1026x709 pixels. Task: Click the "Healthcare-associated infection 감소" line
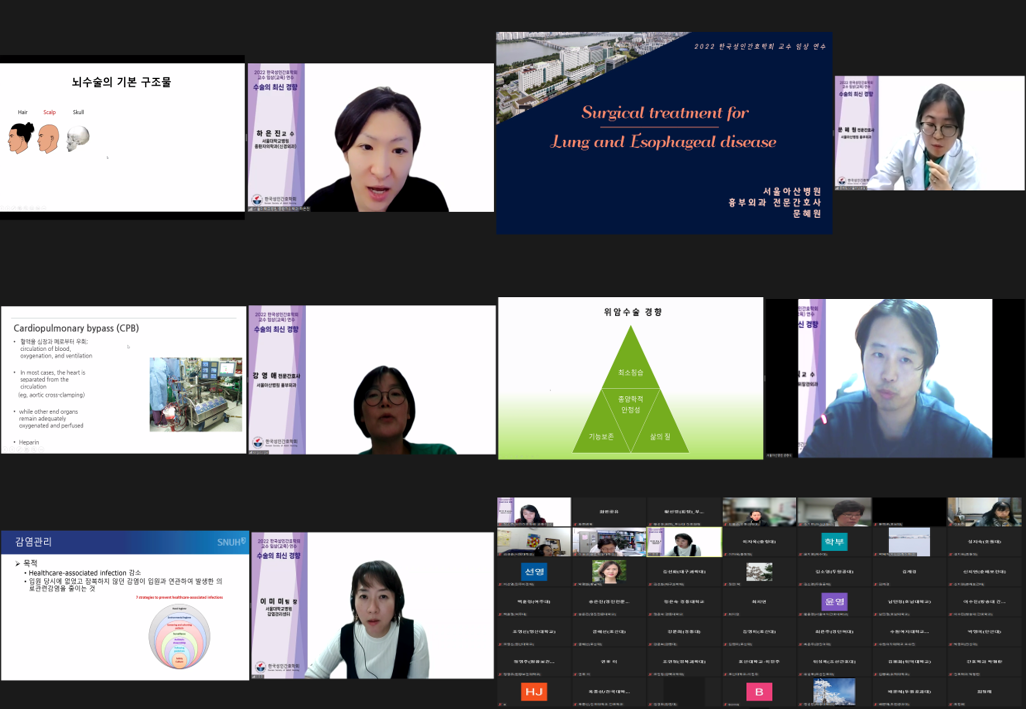[84, 572]
